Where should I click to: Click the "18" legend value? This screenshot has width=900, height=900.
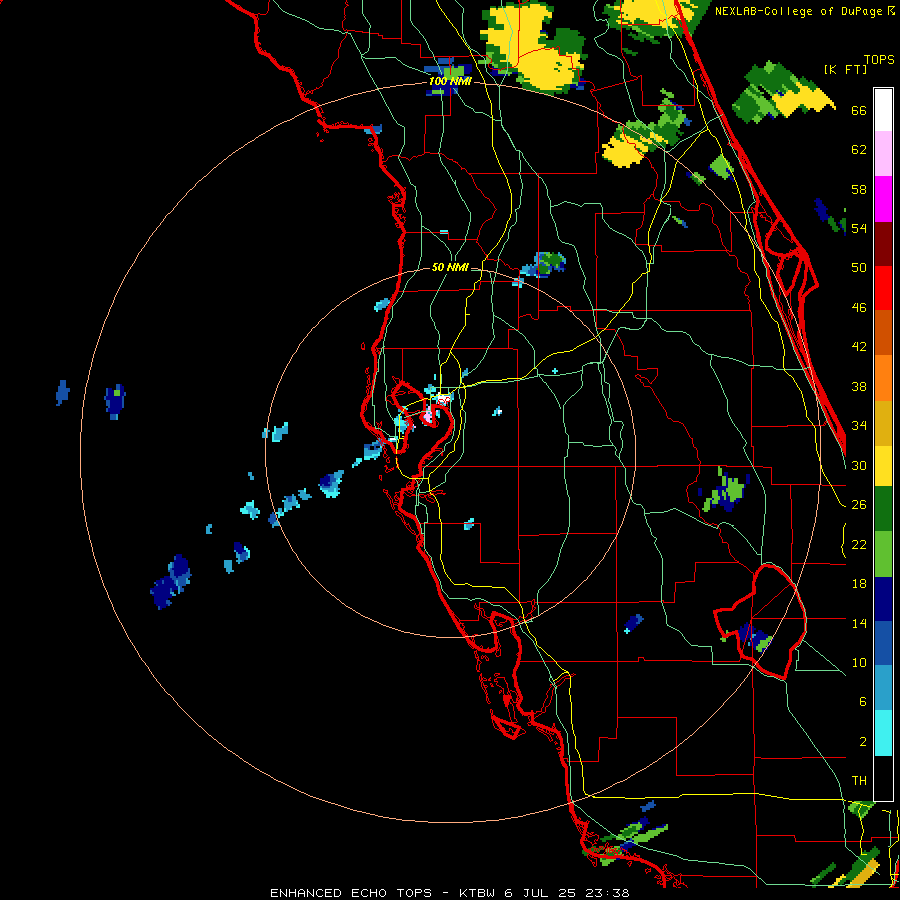click(859, 584)
